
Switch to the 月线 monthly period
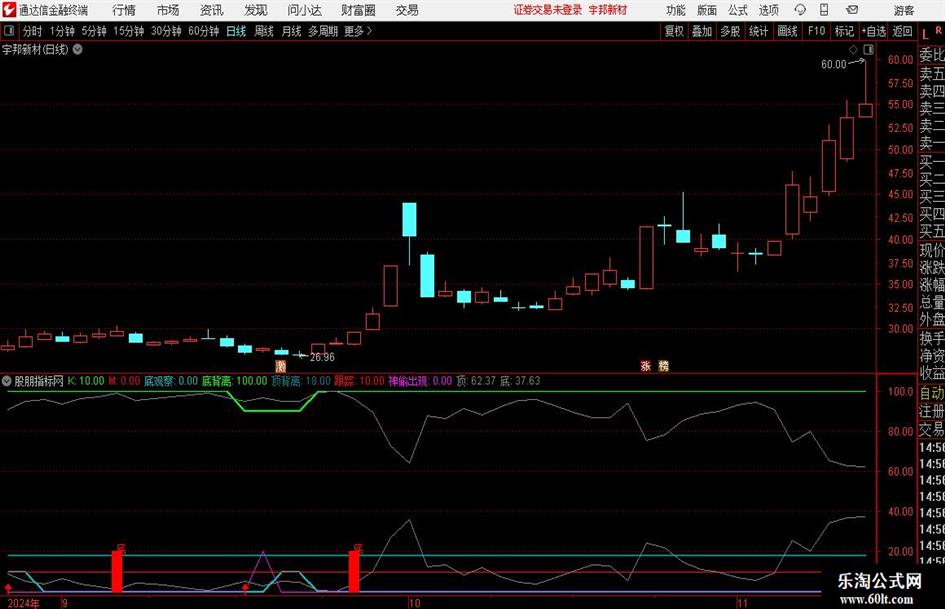pyautogui.click(x=292, y=31)
